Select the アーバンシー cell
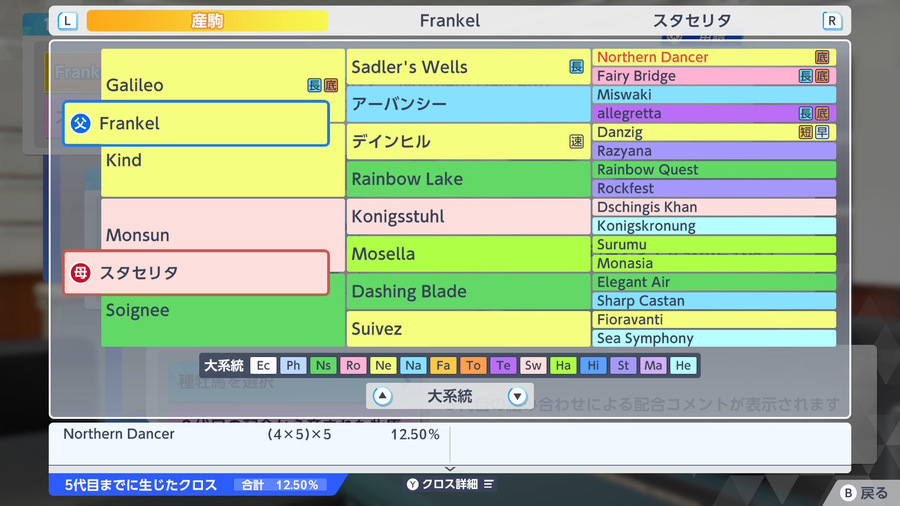Image resolution: width=900 pixels, height=506 pixels. pos(468,104)
